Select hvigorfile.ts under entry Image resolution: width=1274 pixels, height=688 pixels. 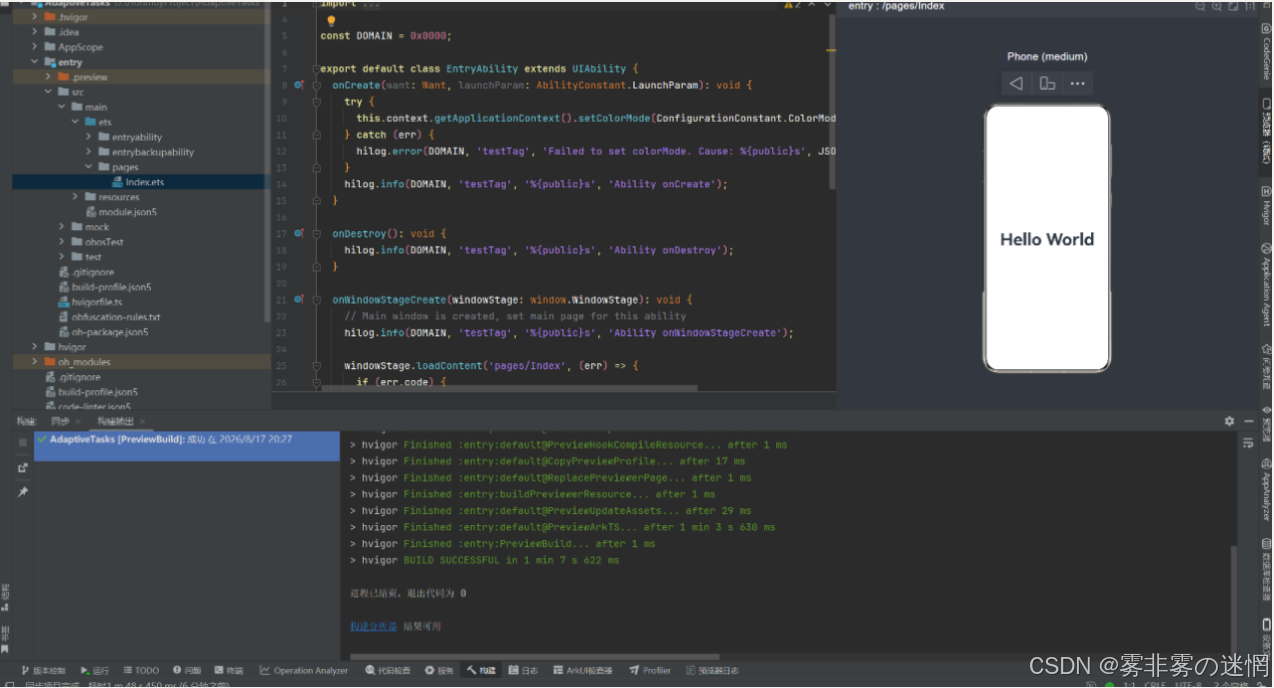tap(90, 302)
